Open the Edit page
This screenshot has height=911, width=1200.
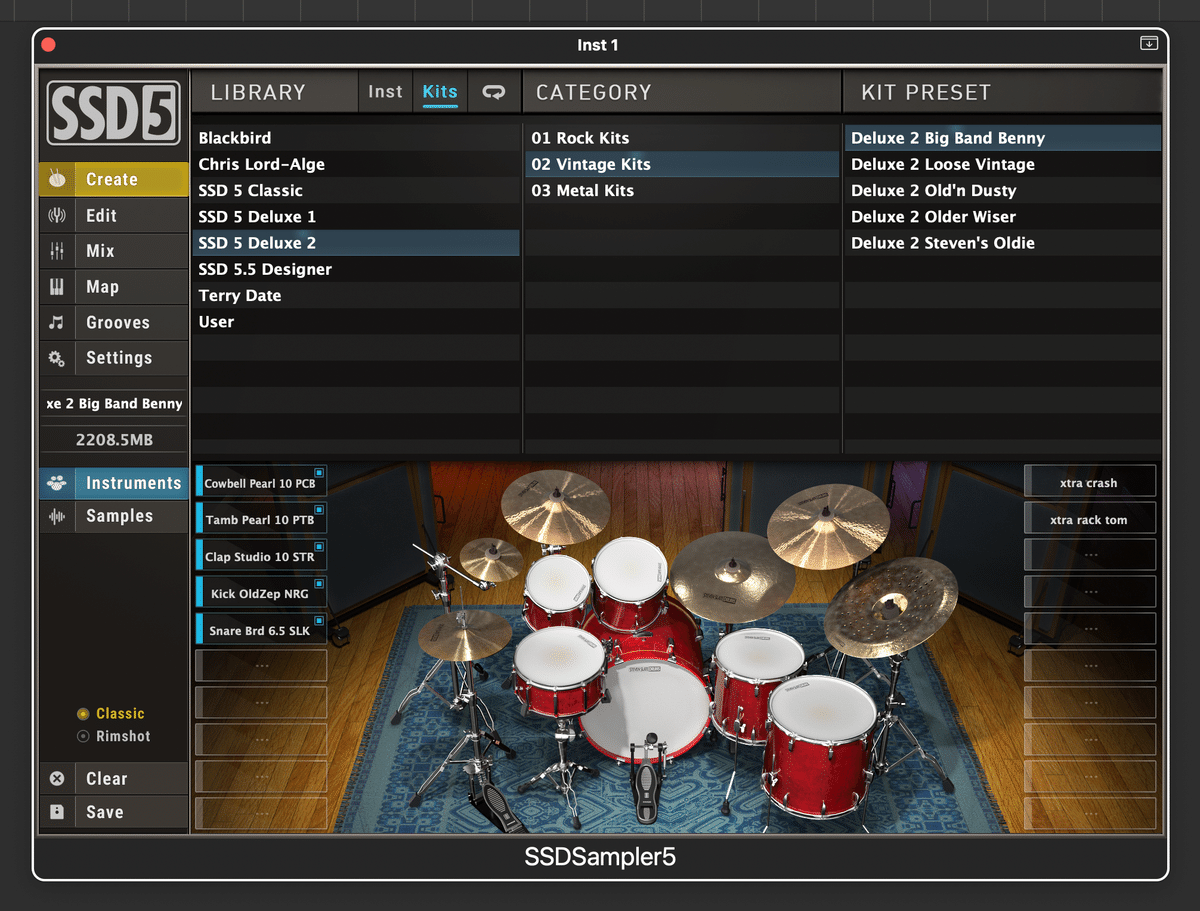(x=113, y=215)
